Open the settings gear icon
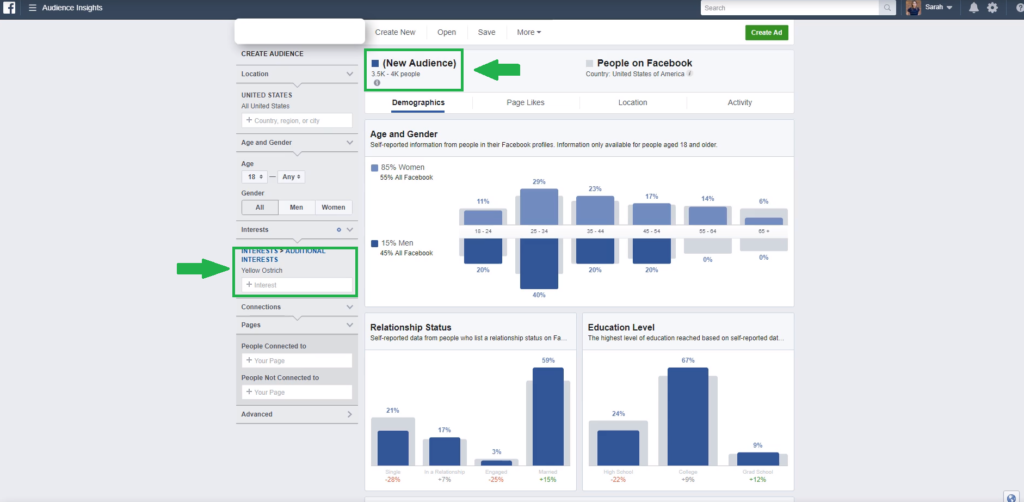The image size is (1024, 502). [993, 8]
